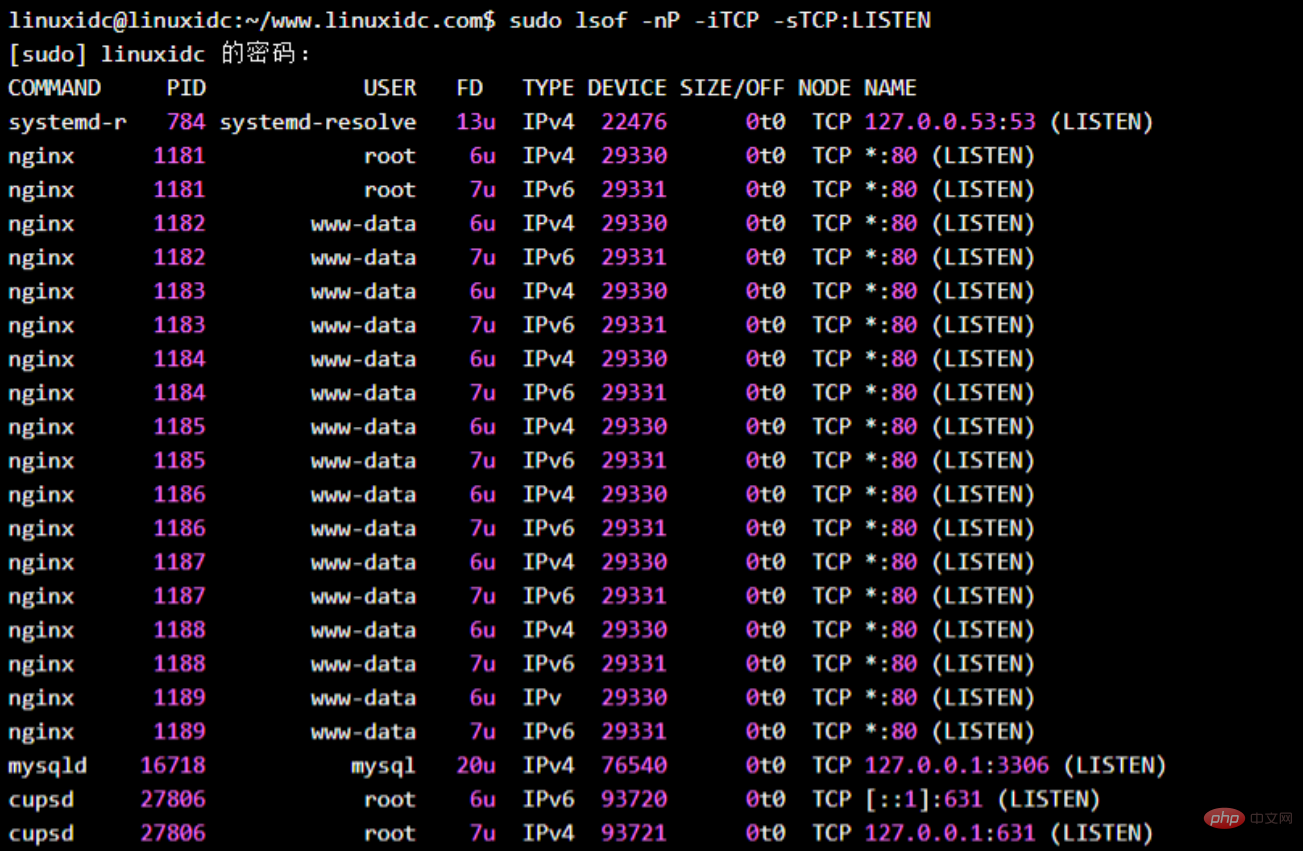
Task: Click 'nginx' in the PID 1185 IPv4 row
Action: (41, 427)
